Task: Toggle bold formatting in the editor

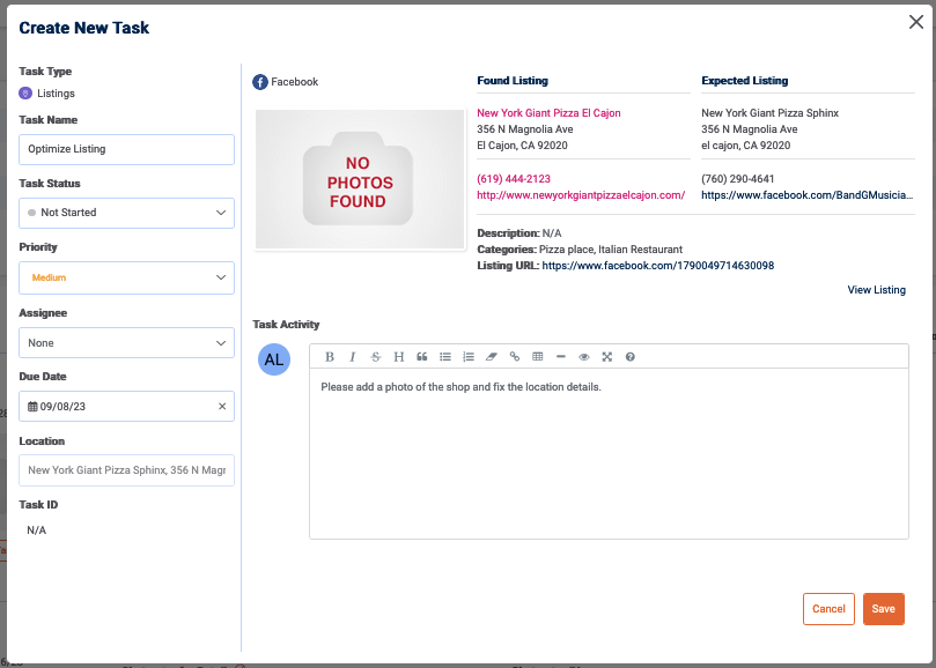Action: click(329, 357)
